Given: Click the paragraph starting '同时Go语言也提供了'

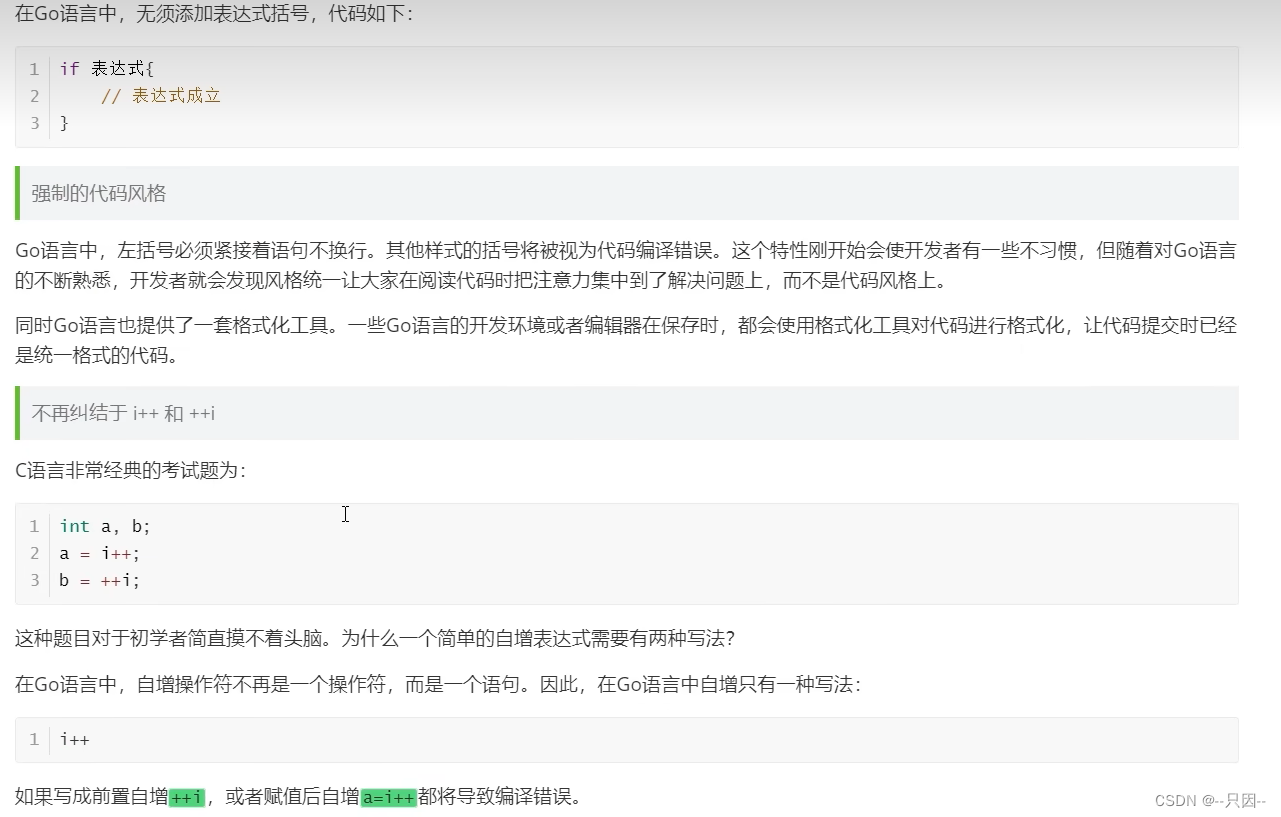Looking at the screenshot, I should point(626,340).
